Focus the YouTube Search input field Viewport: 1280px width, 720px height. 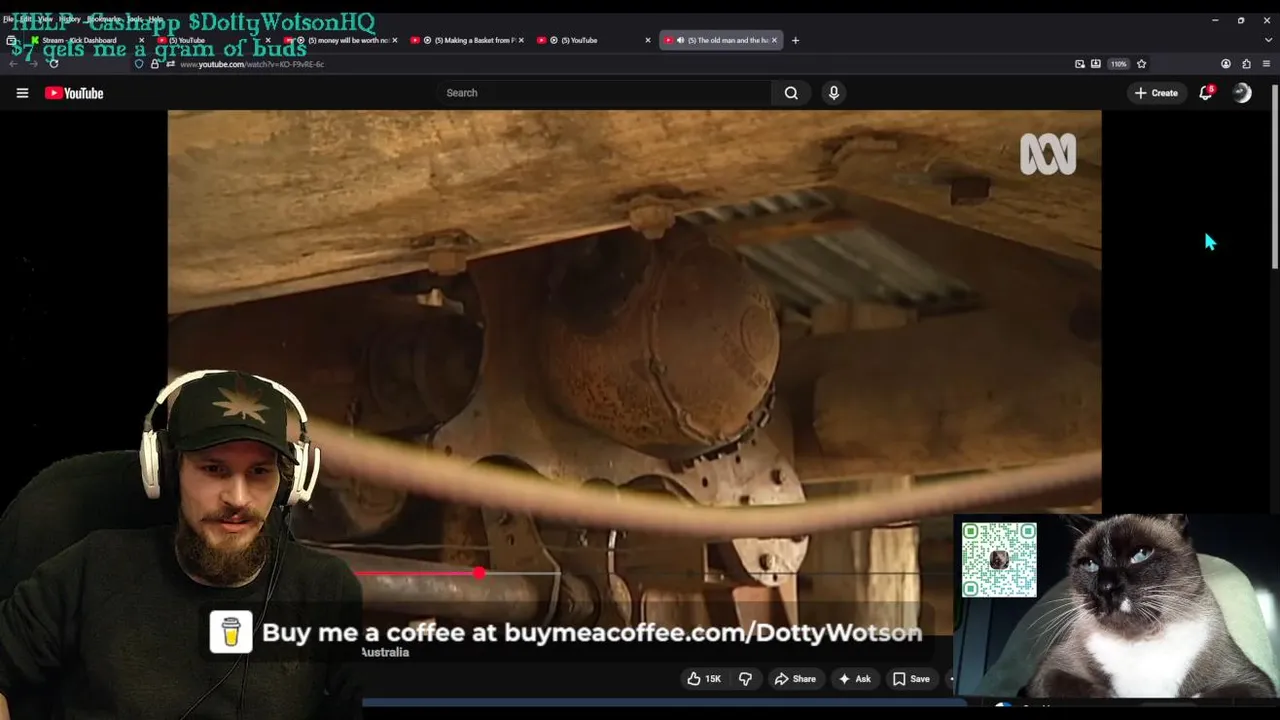tap(603, 93)
